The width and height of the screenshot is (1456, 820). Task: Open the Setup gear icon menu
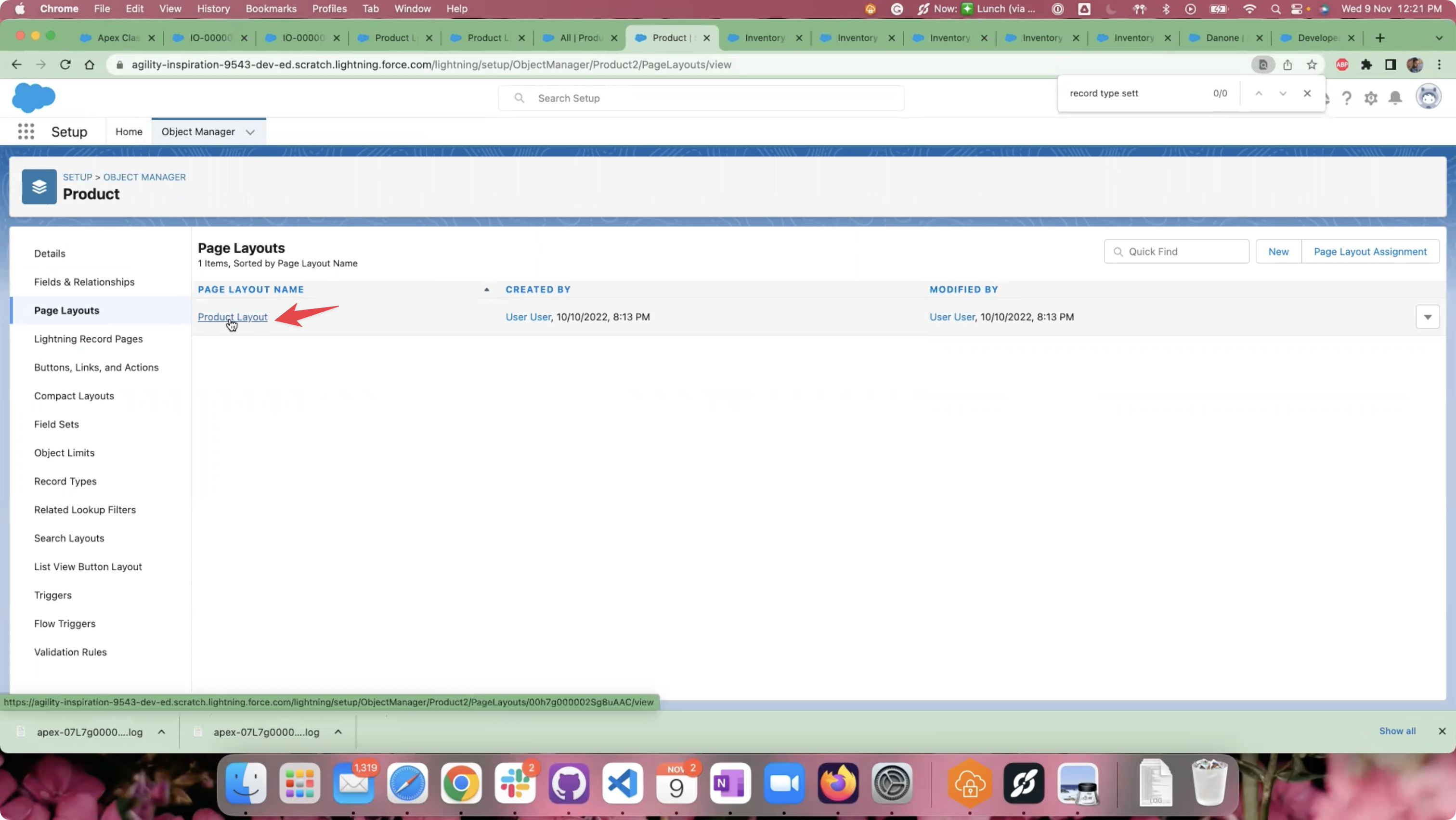click(x=1371, y=98)
